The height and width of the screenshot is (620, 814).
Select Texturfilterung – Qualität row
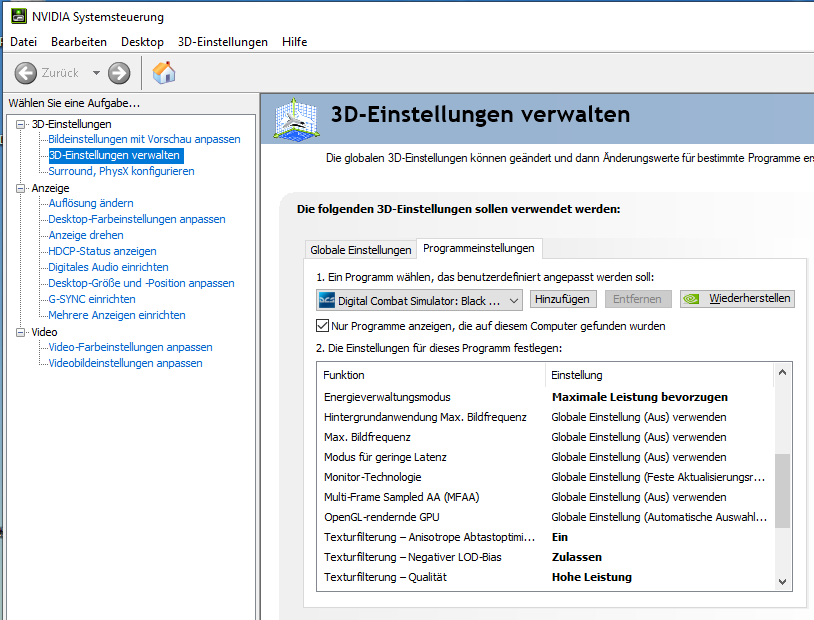coord(545,577)
